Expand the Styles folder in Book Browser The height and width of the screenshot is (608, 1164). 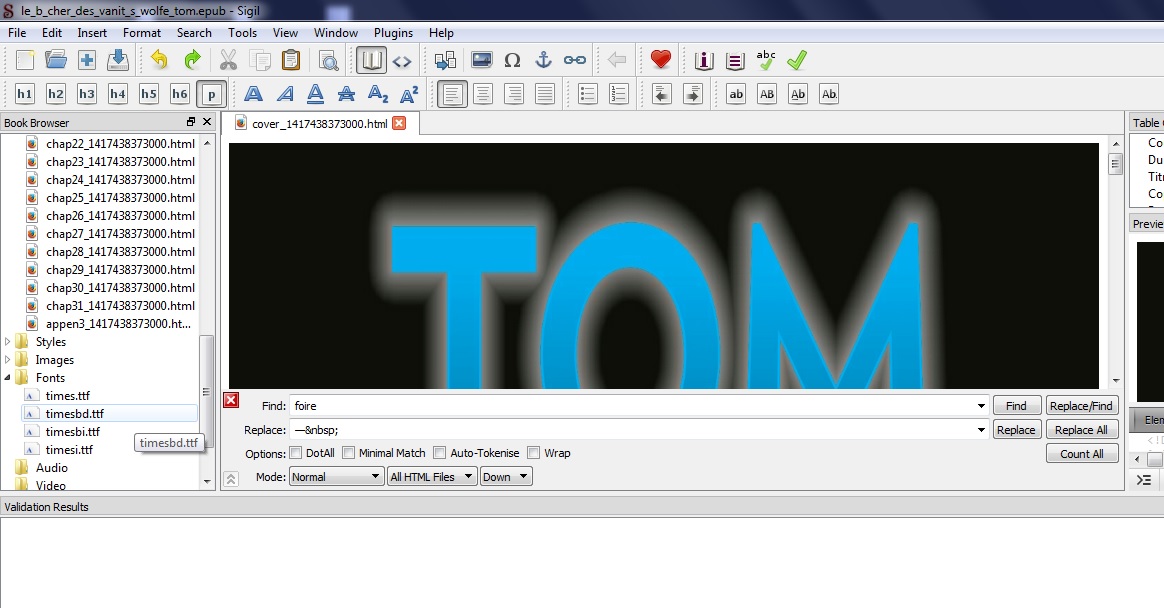tap(8, 342)
